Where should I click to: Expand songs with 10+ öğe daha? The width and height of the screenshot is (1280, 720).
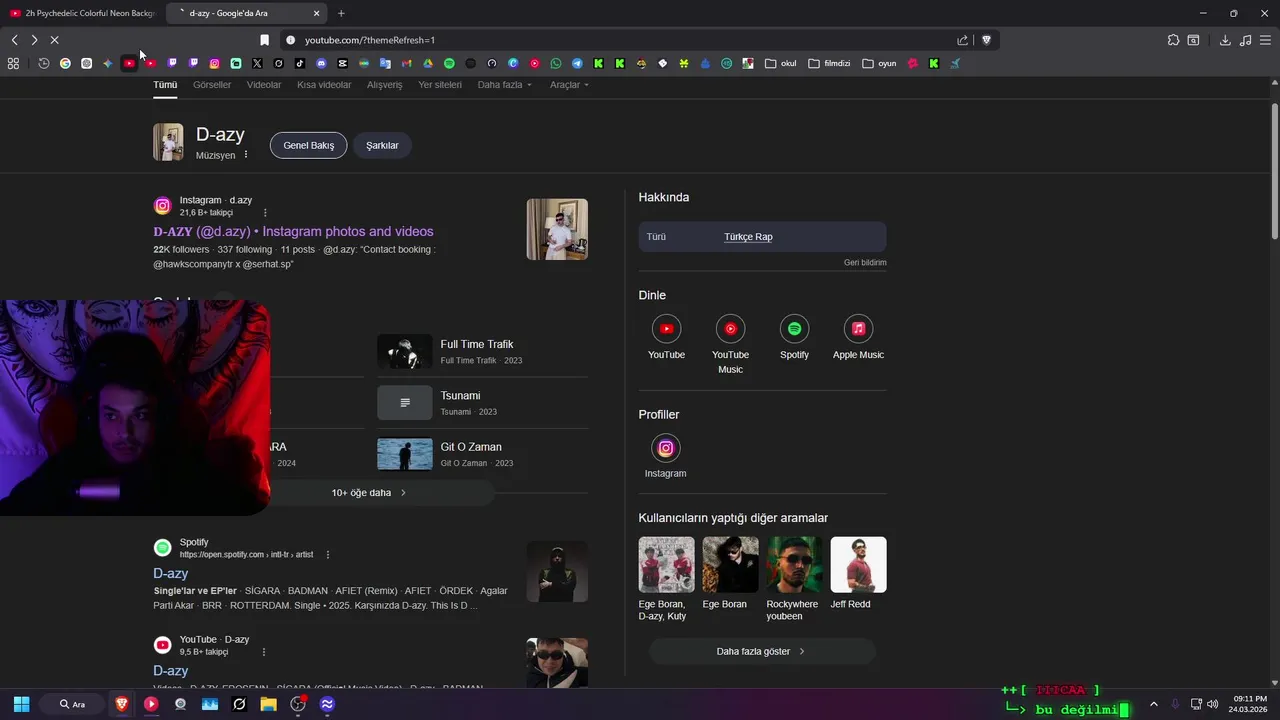tap(368, 493)
